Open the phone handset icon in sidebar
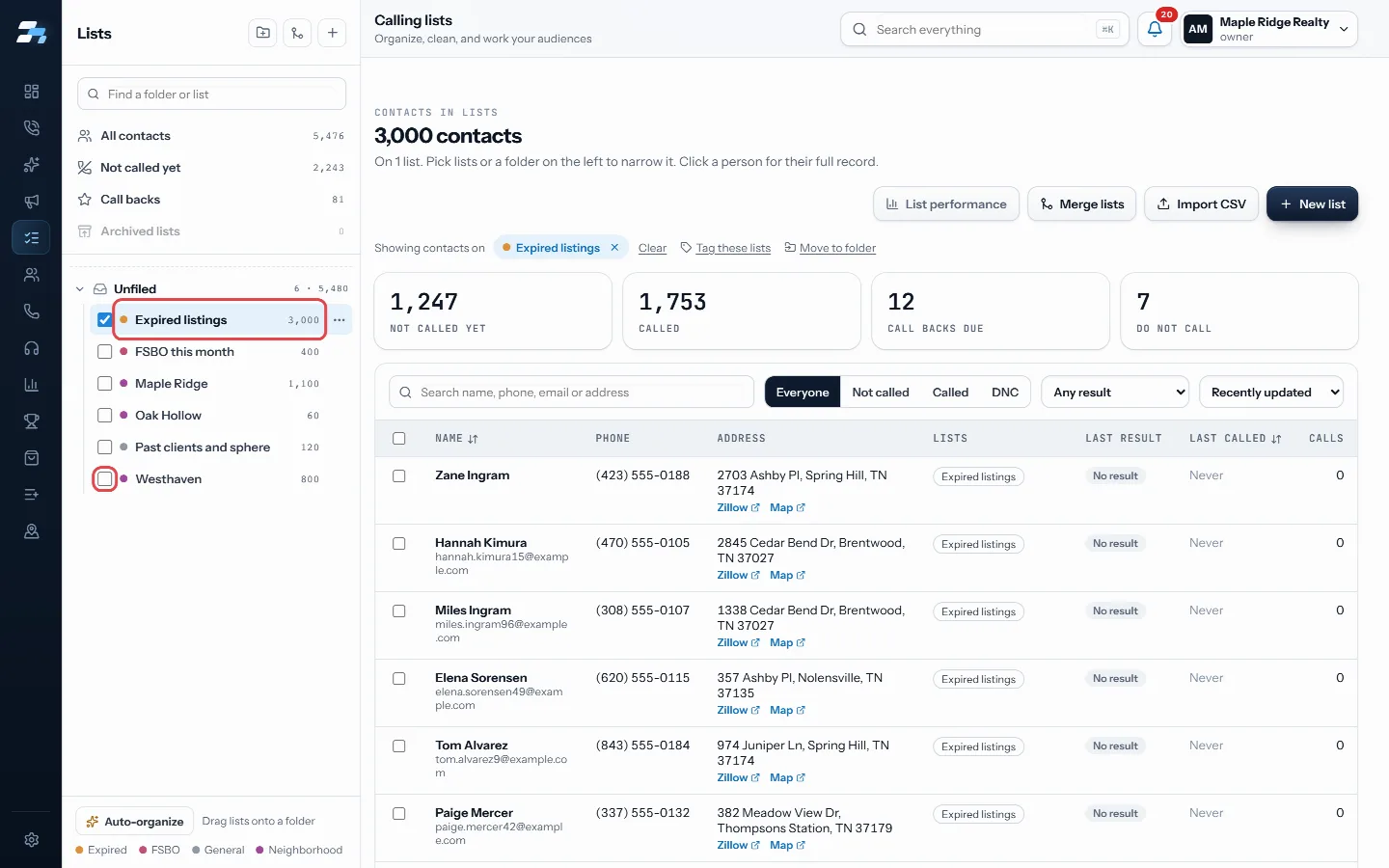Viewport: 1389px width, 868px height. pyautogui.click(x=31, y=311)
